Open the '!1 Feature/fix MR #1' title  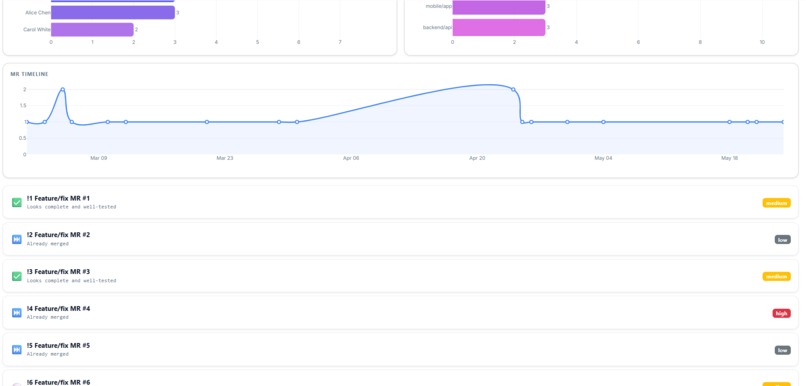point(58,198)
